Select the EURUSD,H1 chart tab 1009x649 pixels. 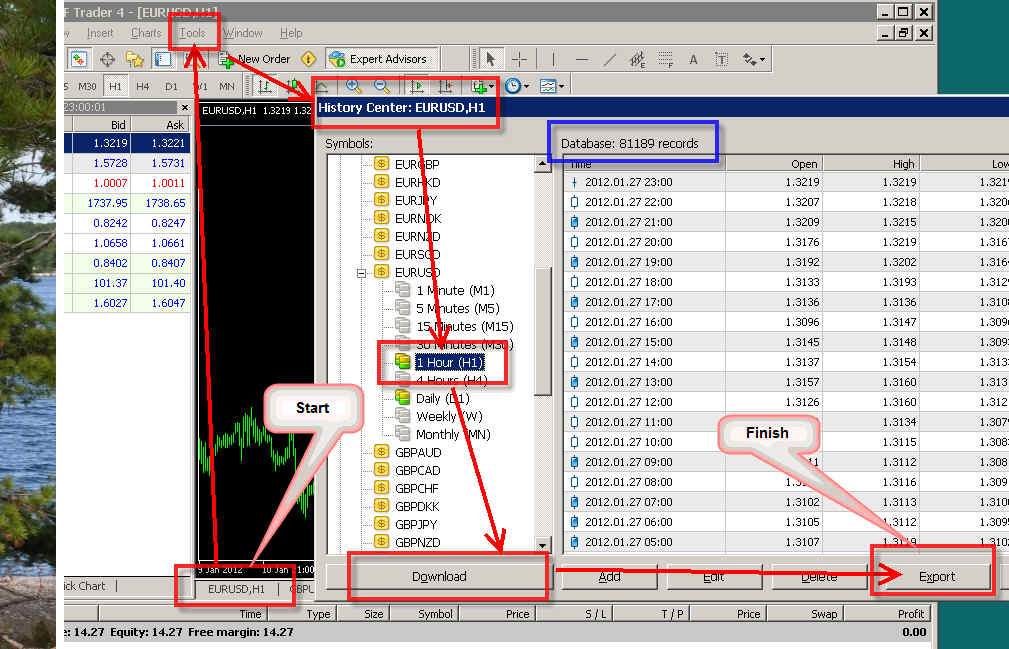point(236,589)
